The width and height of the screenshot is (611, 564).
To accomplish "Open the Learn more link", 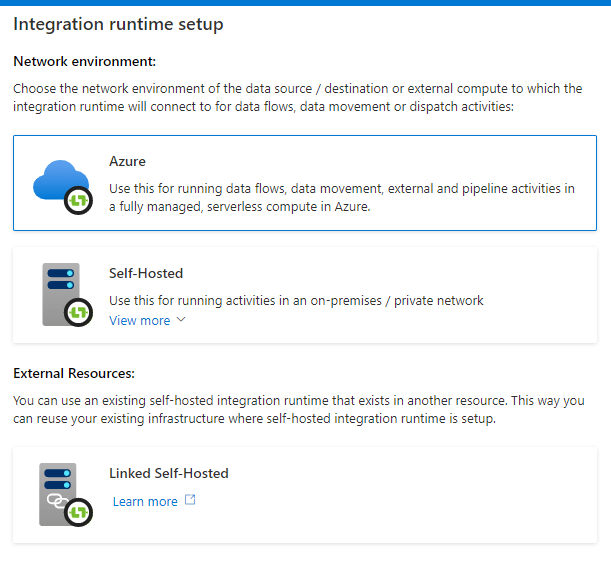I will 145,501.
